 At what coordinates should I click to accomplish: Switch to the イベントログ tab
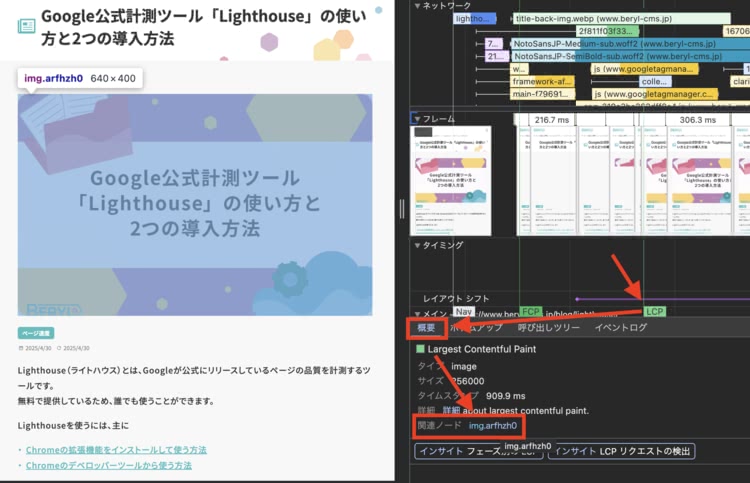coord(621,328)
